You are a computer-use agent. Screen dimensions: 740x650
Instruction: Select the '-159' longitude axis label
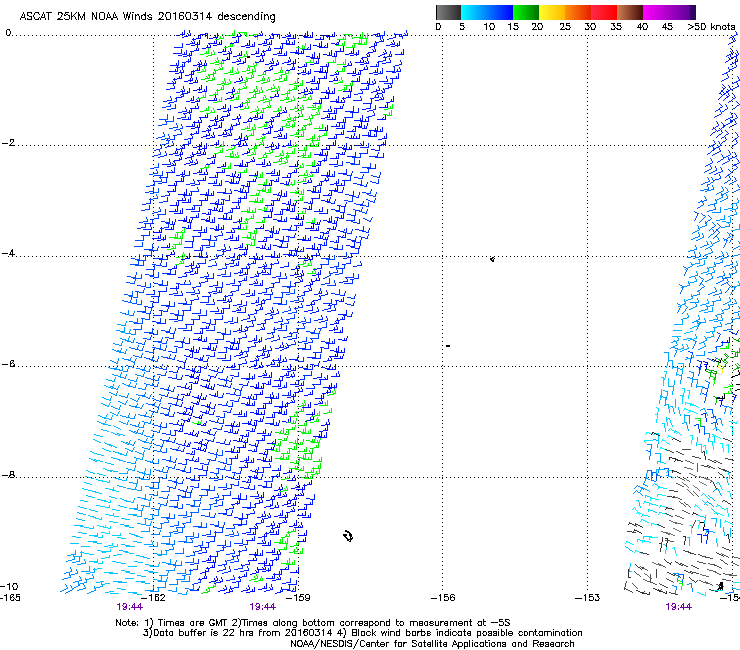coord(299,598)
